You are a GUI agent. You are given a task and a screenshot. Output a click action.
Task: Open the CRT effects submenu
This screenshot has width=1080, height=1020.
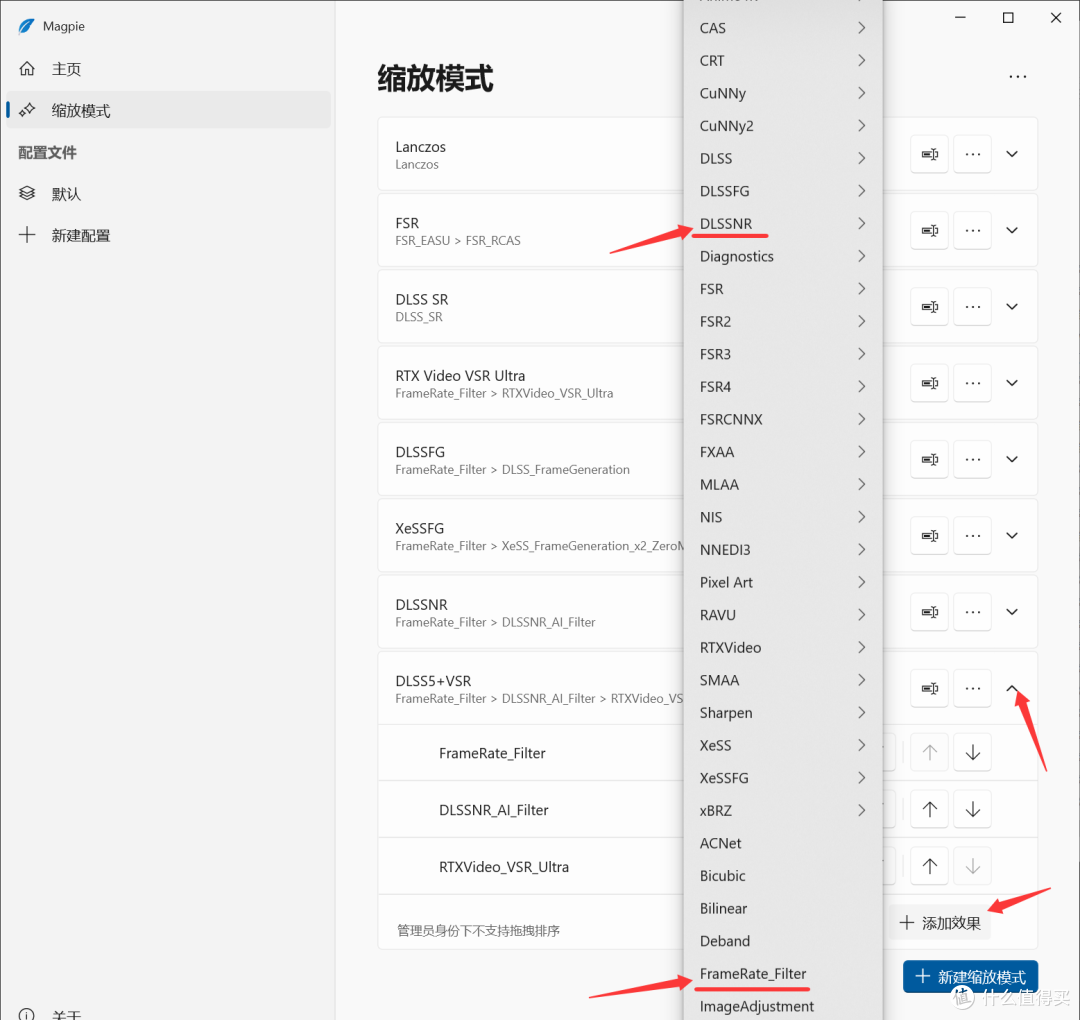pos(783,61)
